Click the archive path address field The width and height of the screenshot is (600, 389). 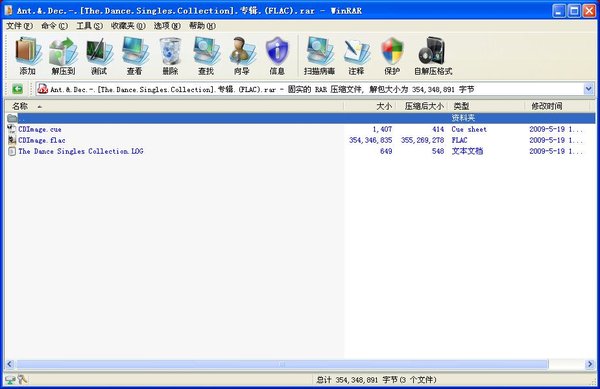(x=310, y=89)
